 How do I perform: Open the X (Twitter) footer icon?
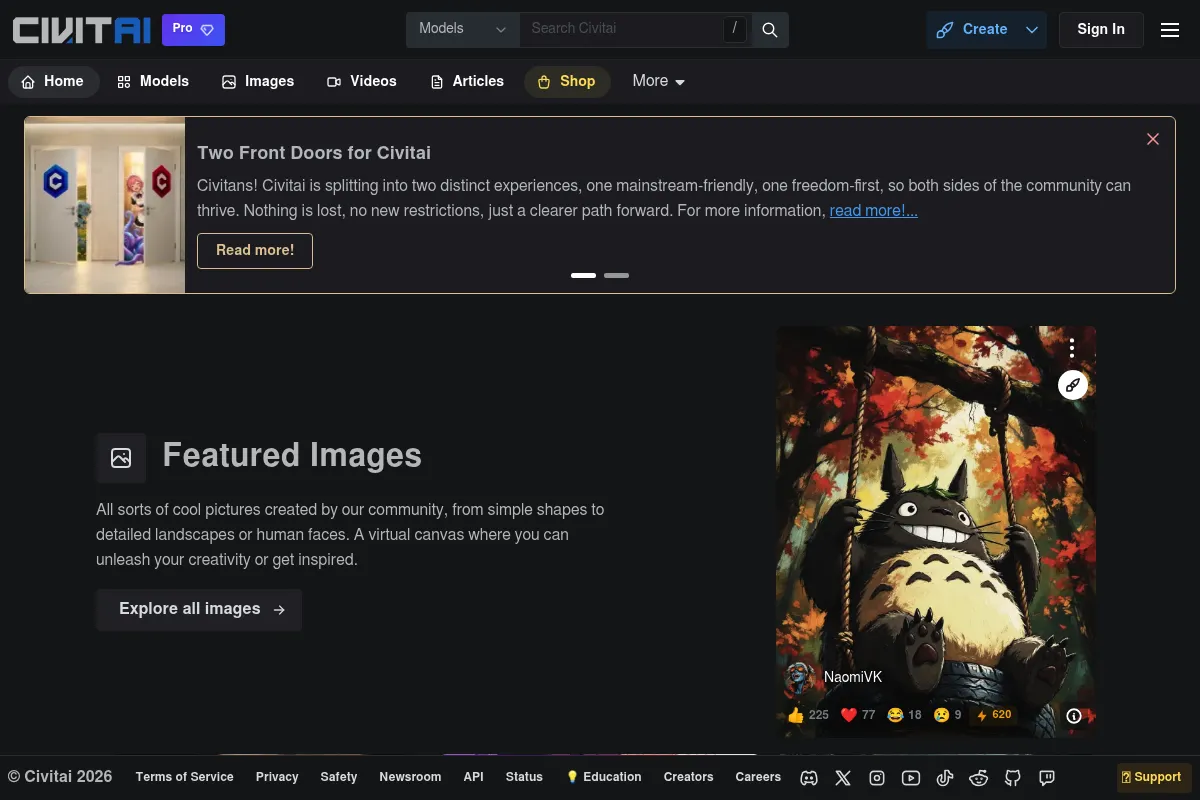coord(843,777)
